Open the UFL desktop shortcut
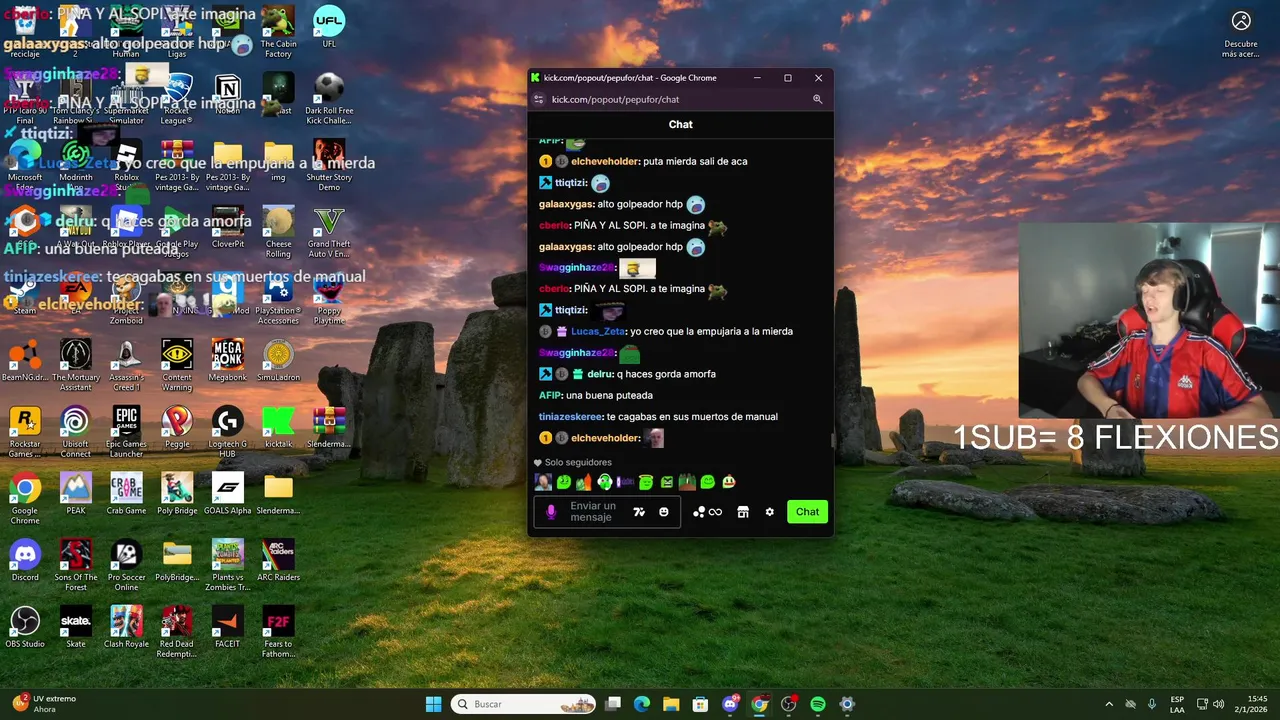The width and height of the screenshot is (1280, 720). pos(329,28)
